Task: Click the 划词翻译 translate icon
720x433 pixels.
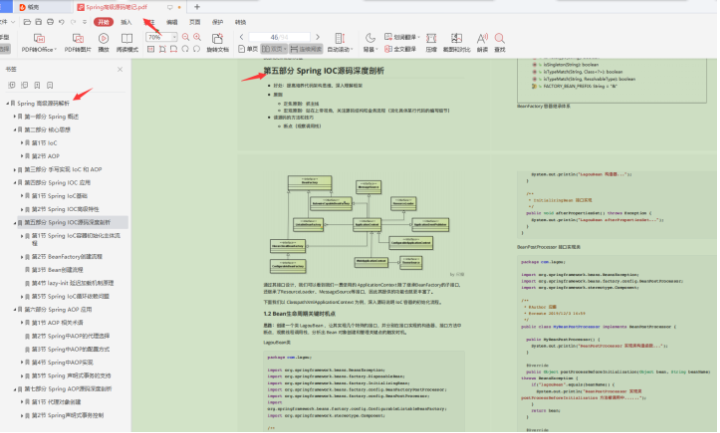Action: (x=388, y=37)
